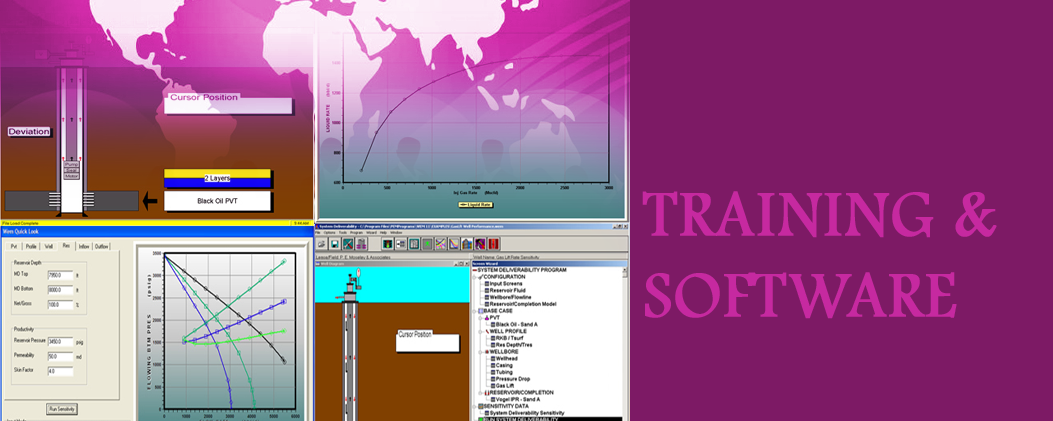Select Vogel IPR - Sand A item
The image size is (1053, 421).
pyautogui.click(x=518, y=400)
